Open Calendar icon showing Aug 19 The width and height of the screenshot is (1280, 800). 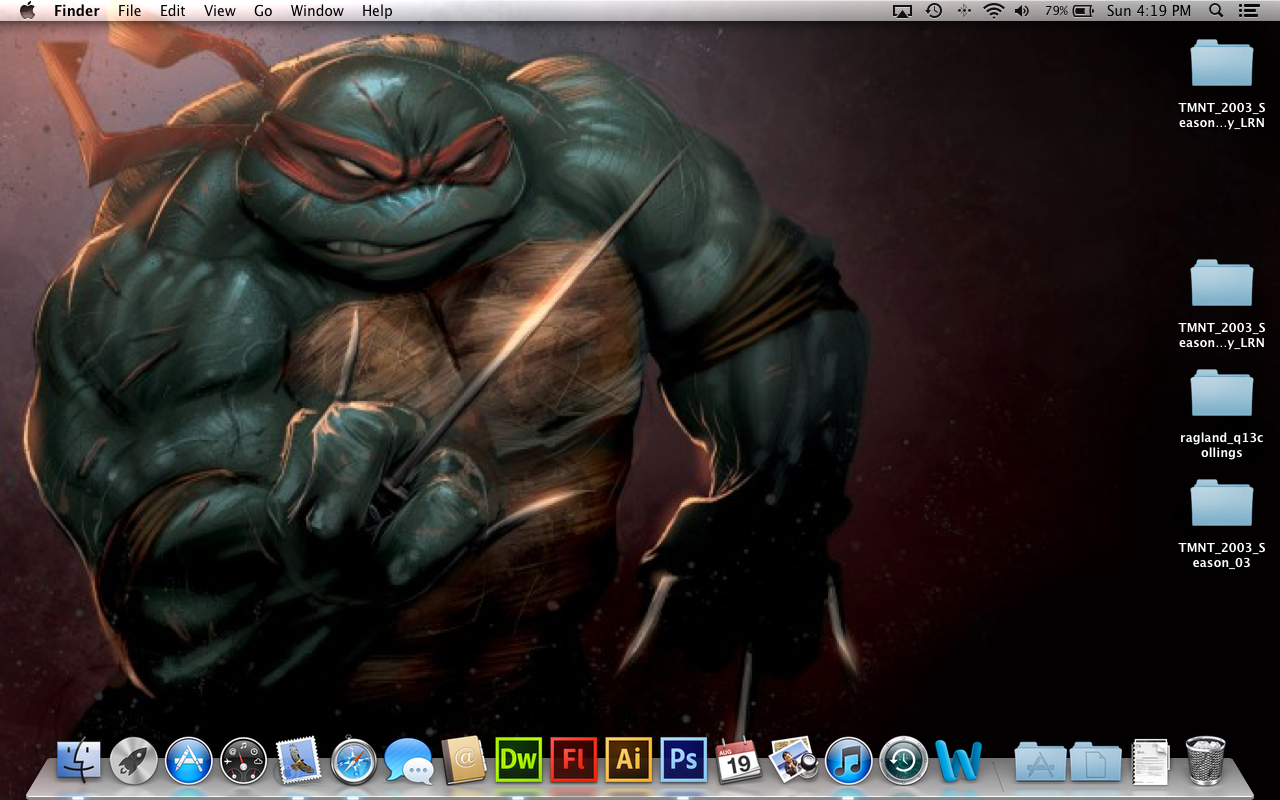739,762
